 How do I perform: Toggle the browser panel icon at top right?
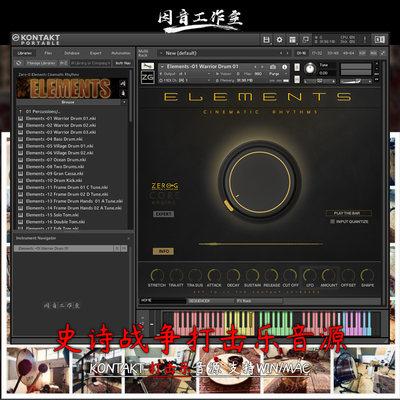[380, 40]
